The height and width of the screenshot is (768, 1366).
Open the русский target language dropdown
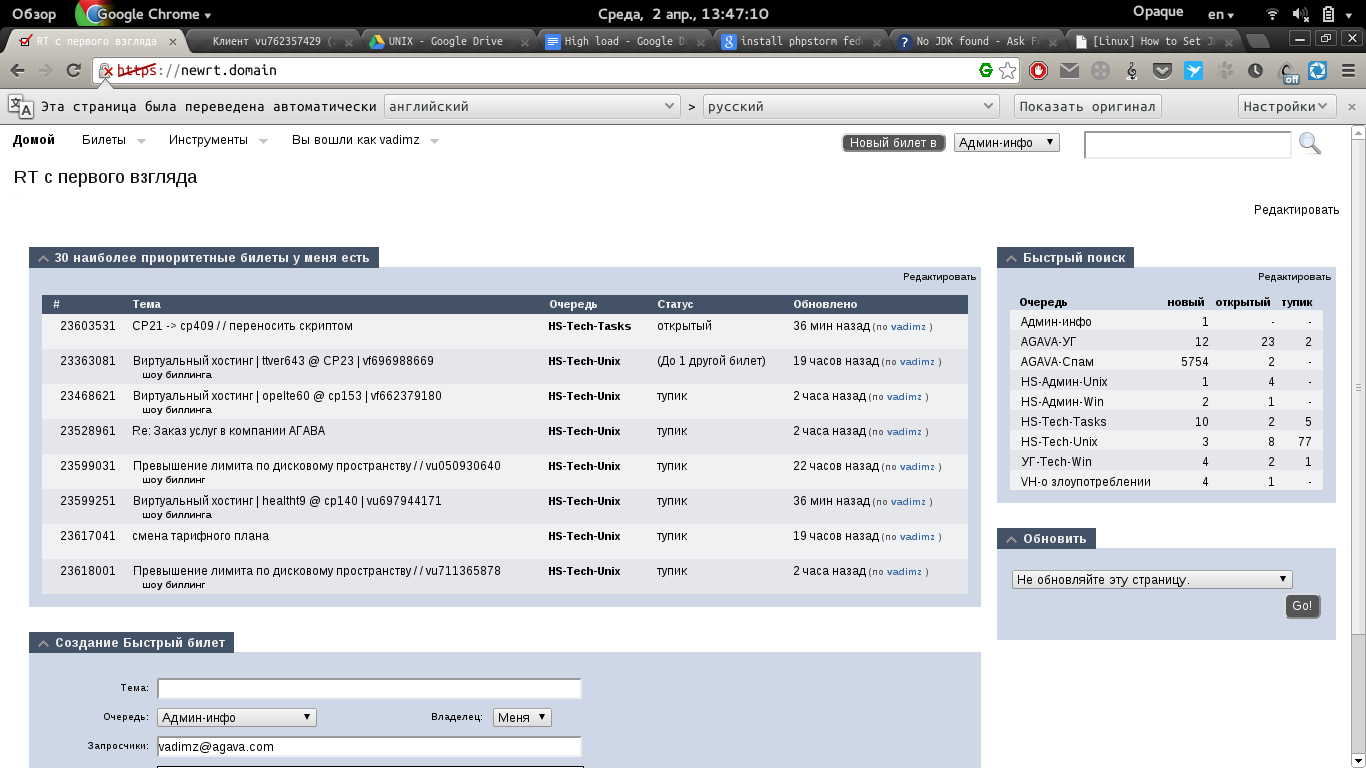click(x=851, y=106)
